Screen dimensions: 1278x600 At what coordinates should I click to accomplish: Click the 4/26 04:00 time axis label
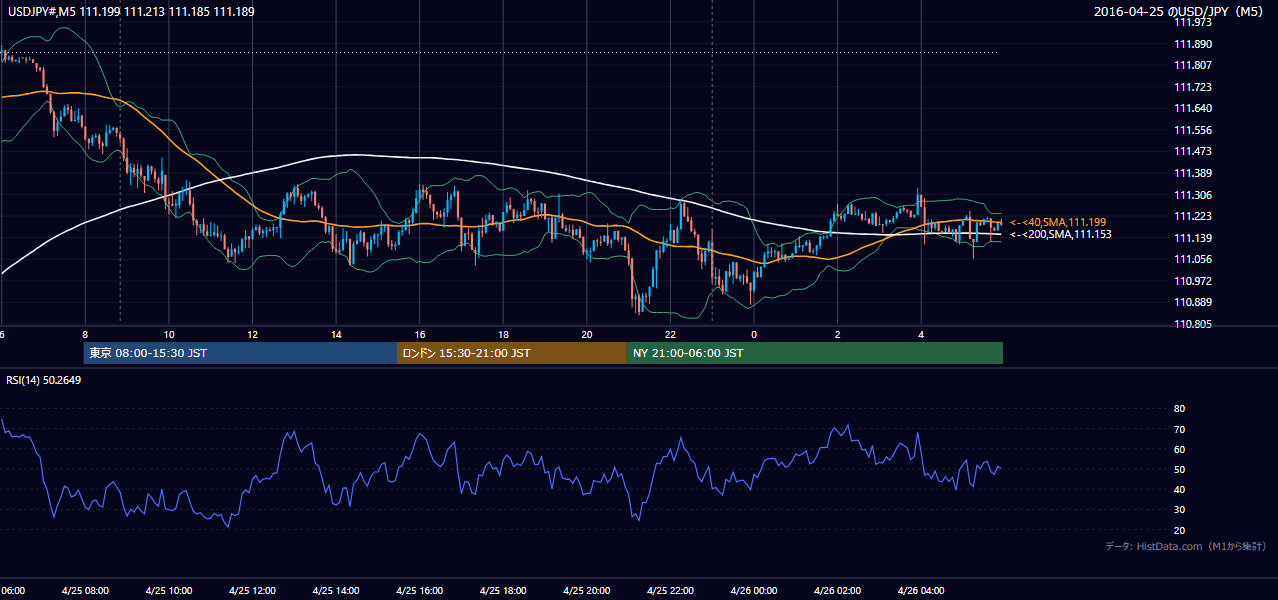point(921,590)
